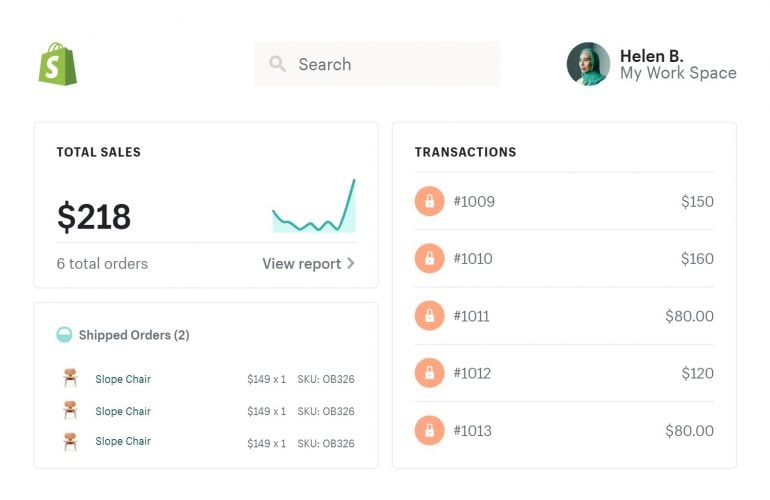This screenshot has width=770, height=500.
Task: Click lock icon for transaction #1010
Action: (429, 259)
